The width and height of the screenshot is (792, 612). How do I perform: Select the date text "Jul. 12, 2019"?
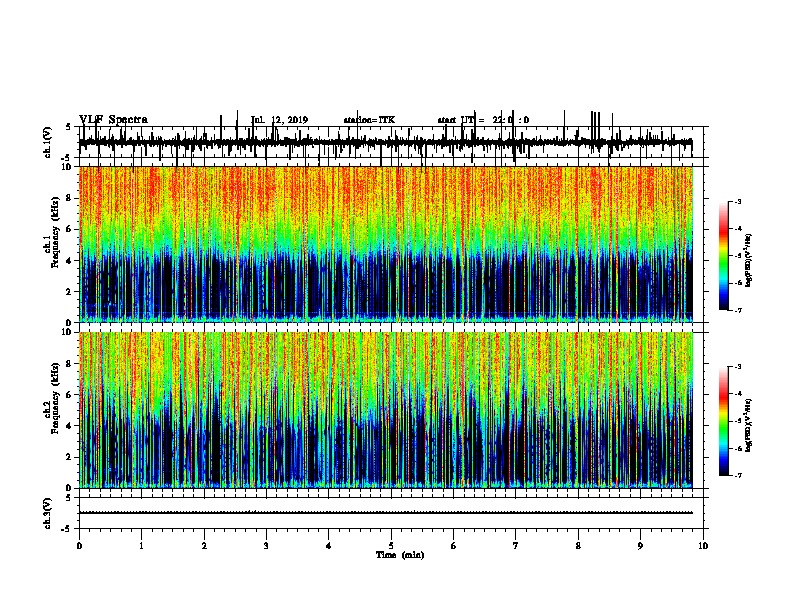coord(279,120)
